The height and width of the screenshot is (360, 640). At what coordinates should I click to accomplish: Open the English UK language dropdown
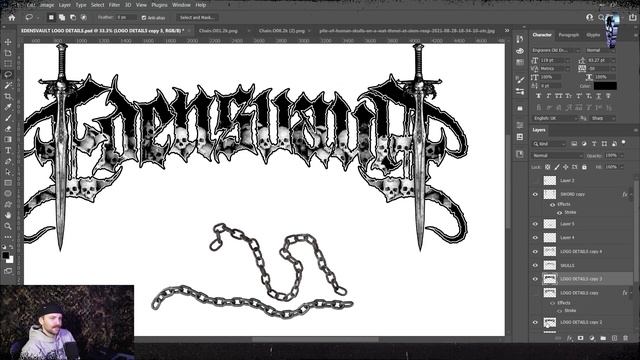(555, 118)
